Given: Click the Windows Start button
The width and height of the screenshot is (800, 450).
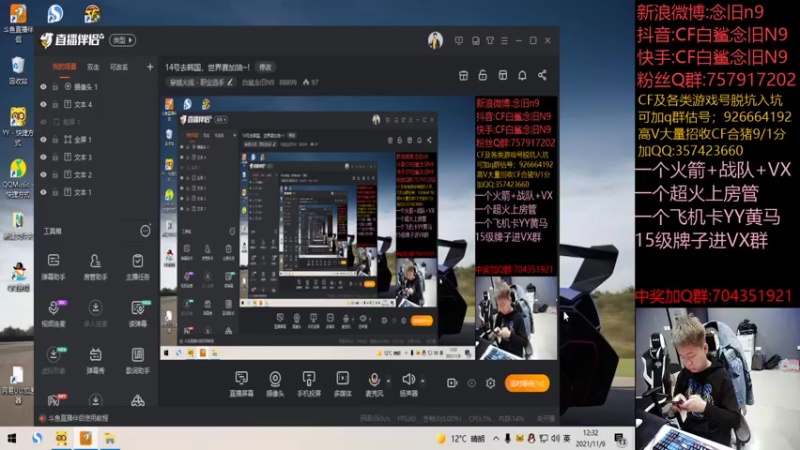Looking at the screenshot, I should point(12,438).
